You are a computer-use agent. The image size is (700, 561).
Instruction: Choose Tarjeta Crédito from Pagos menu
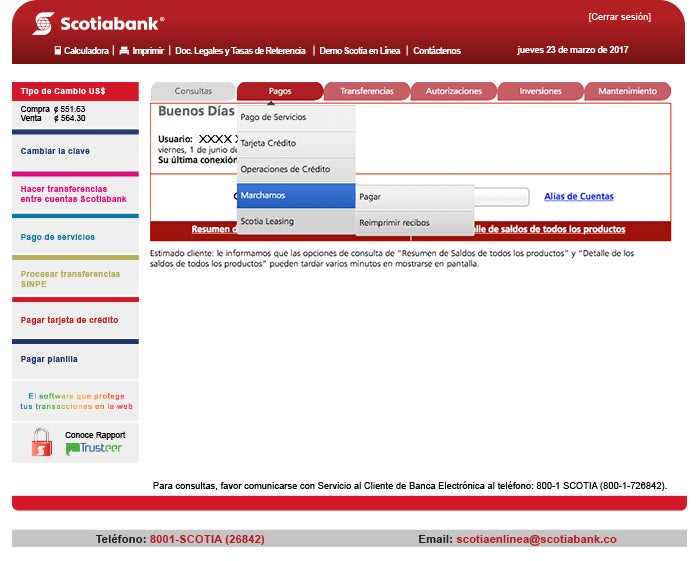[295, 143]
